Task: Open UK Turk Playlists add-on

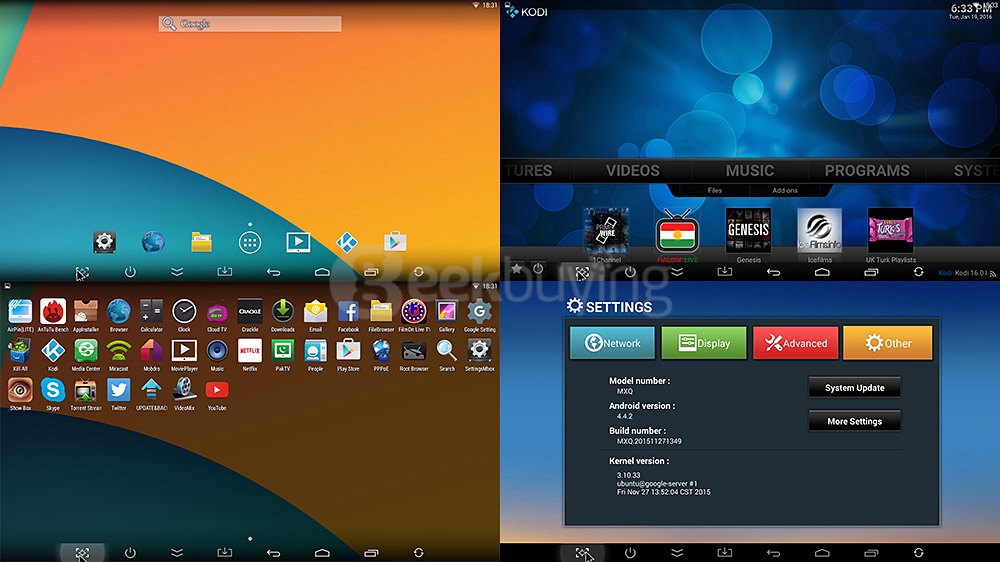Action: (x=890, y=235)
